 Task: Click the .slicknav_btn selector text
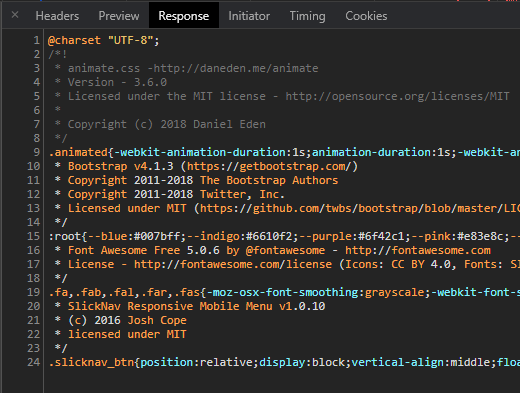(91, 362)
